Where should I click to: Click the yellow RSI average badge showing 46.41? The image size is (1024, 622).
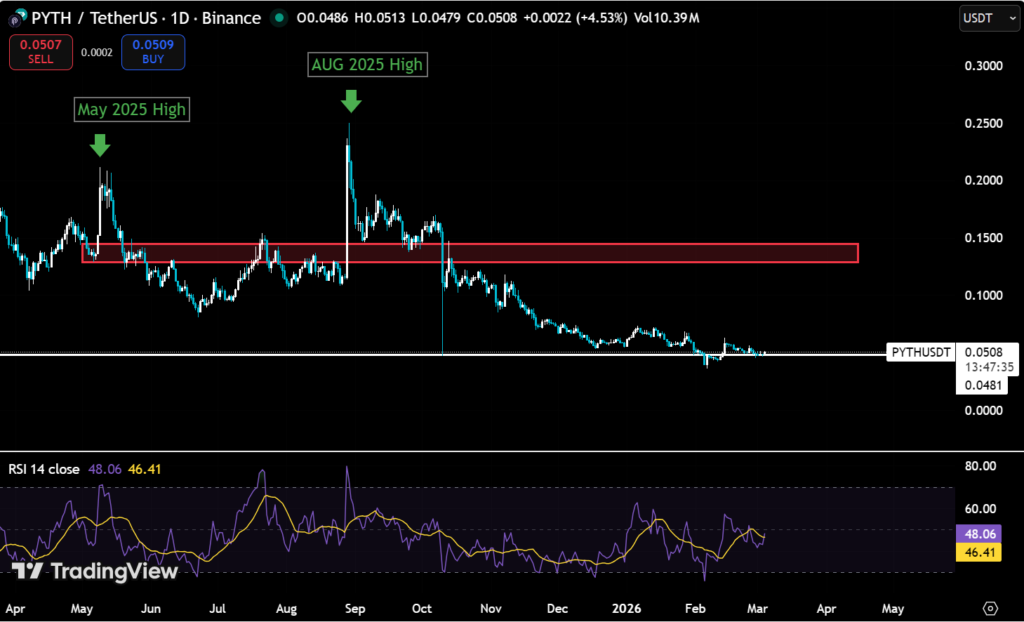tap(981, 551)
